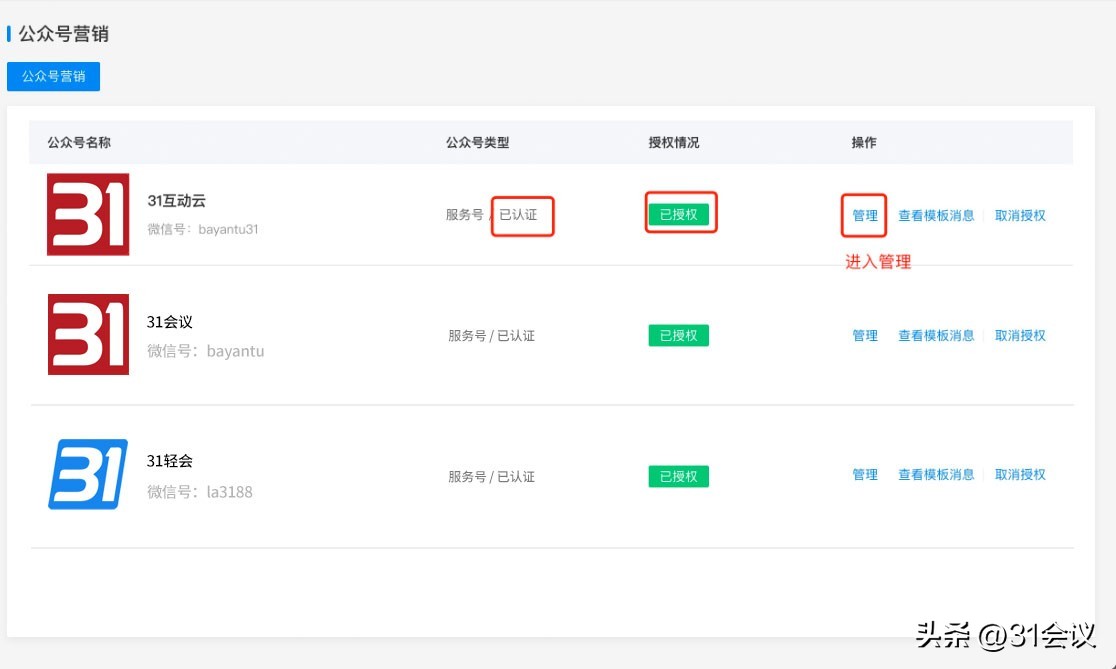Click the 微信号 bayantu31 text

point(203,229)
